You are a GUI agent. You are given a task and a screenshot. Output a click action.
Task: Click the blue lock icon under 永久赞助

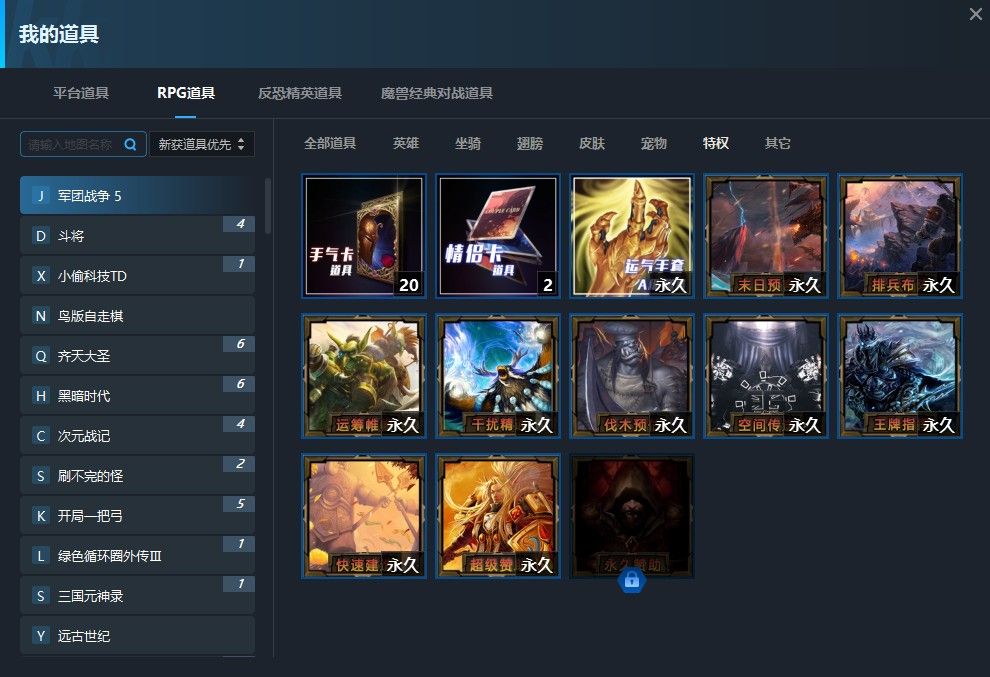tap(631, 580)
